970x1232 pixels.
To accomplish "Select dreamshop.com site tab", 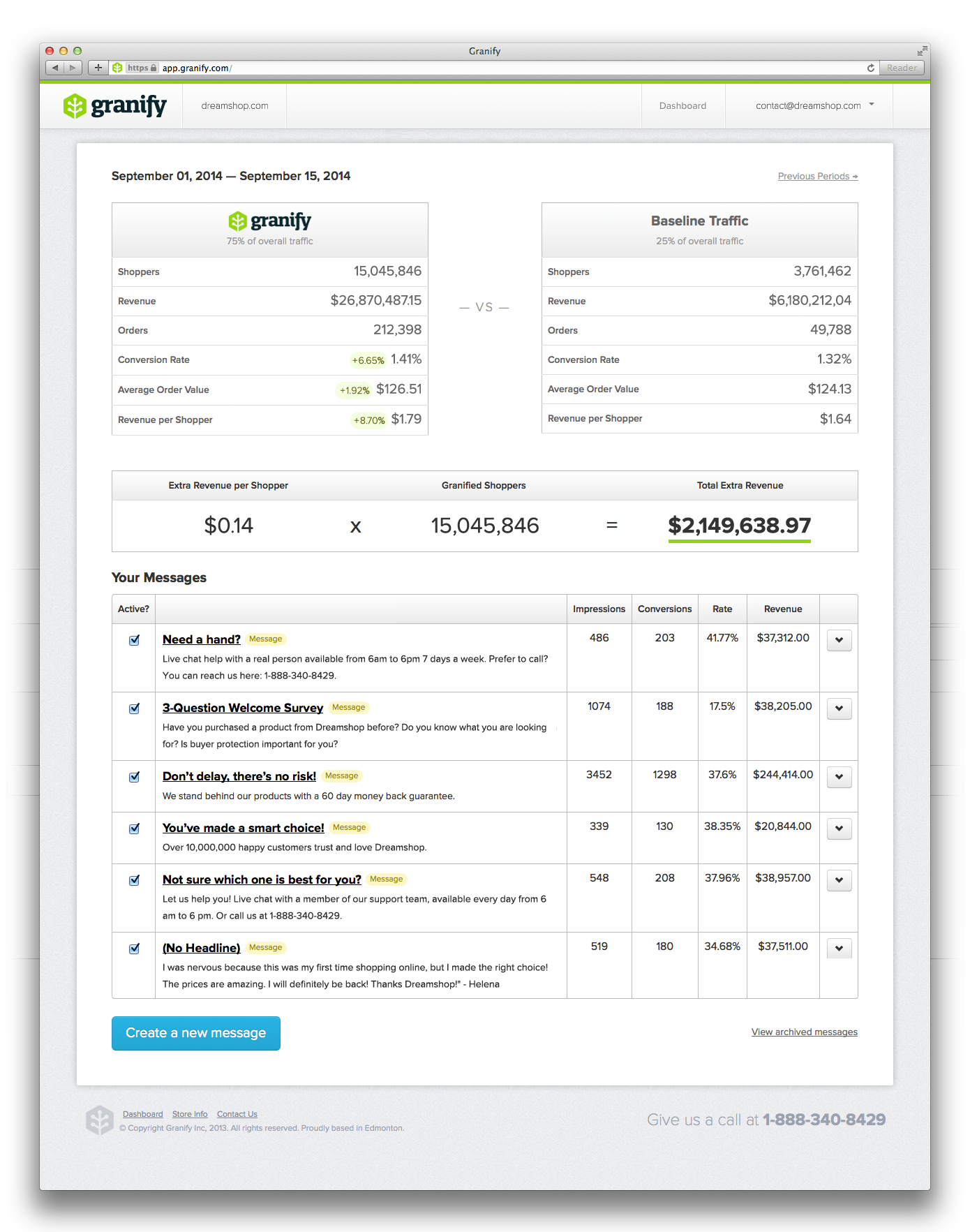I will tap(234, 106).
